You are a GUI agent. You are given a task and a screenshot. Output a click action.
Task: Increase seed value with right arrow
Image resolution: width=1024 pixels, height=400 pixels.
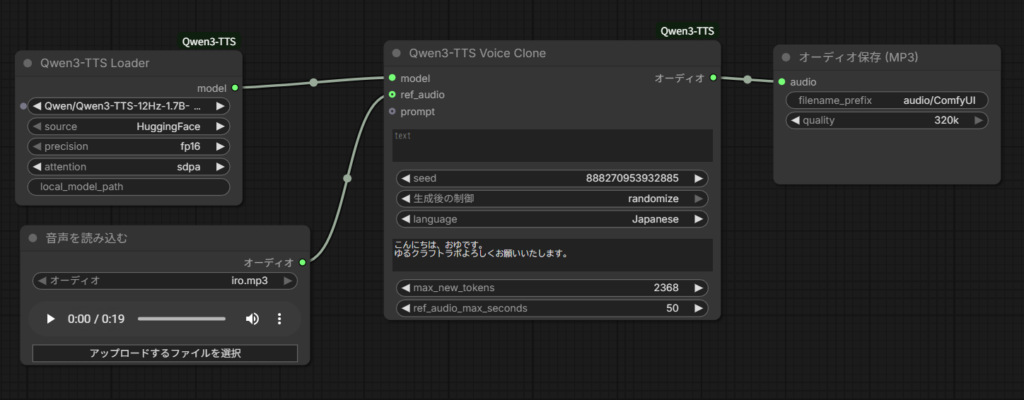(x=699, y=179)
